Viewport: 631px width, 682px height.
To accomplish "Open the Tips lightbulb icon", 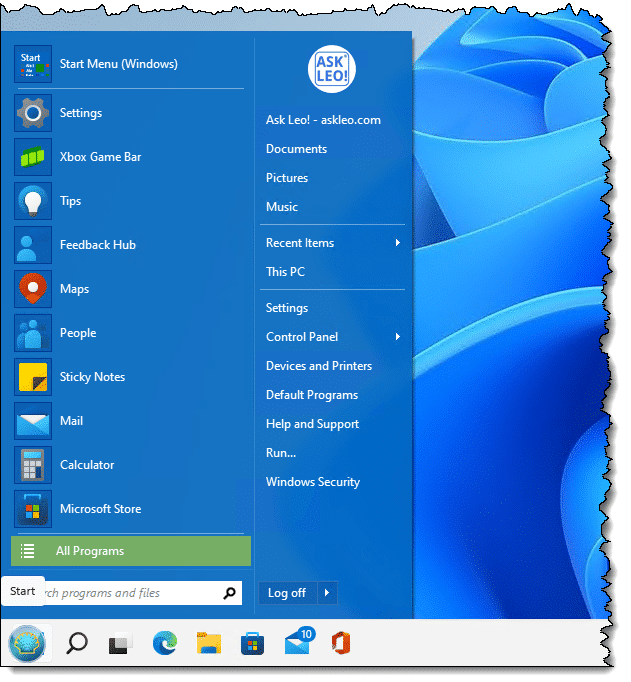I will point(33,201).
